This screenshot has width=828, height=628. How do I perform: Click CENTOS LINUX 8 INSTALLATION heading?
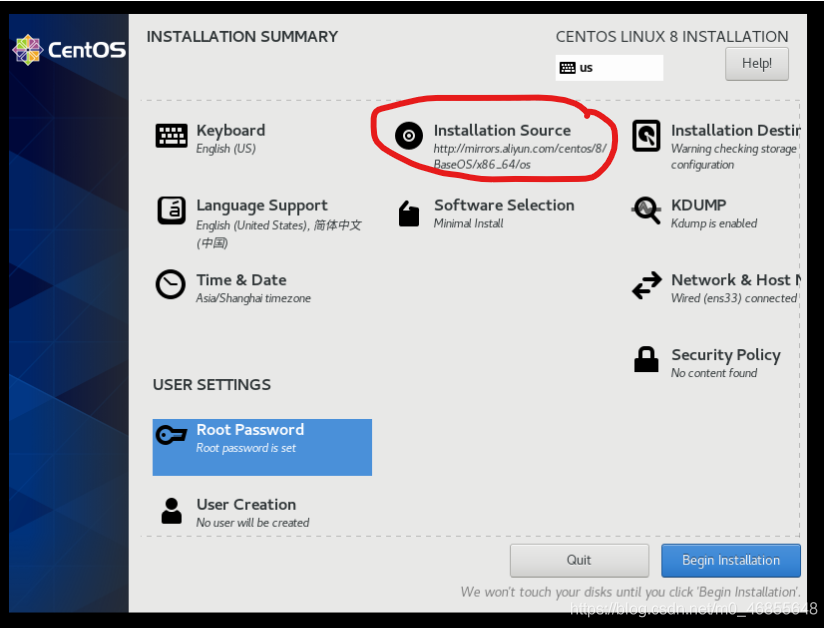point(672,36)
